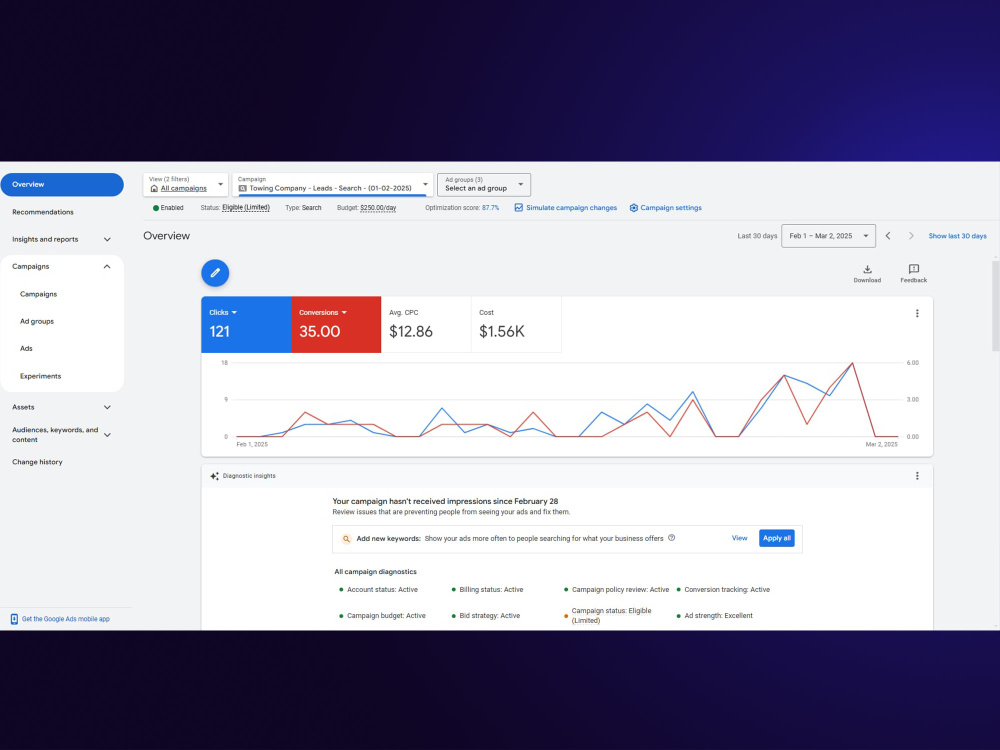This screenshot has width=1000, height=750.
Task: Open Campaign settings link
Action: click(x=670, y=208)
